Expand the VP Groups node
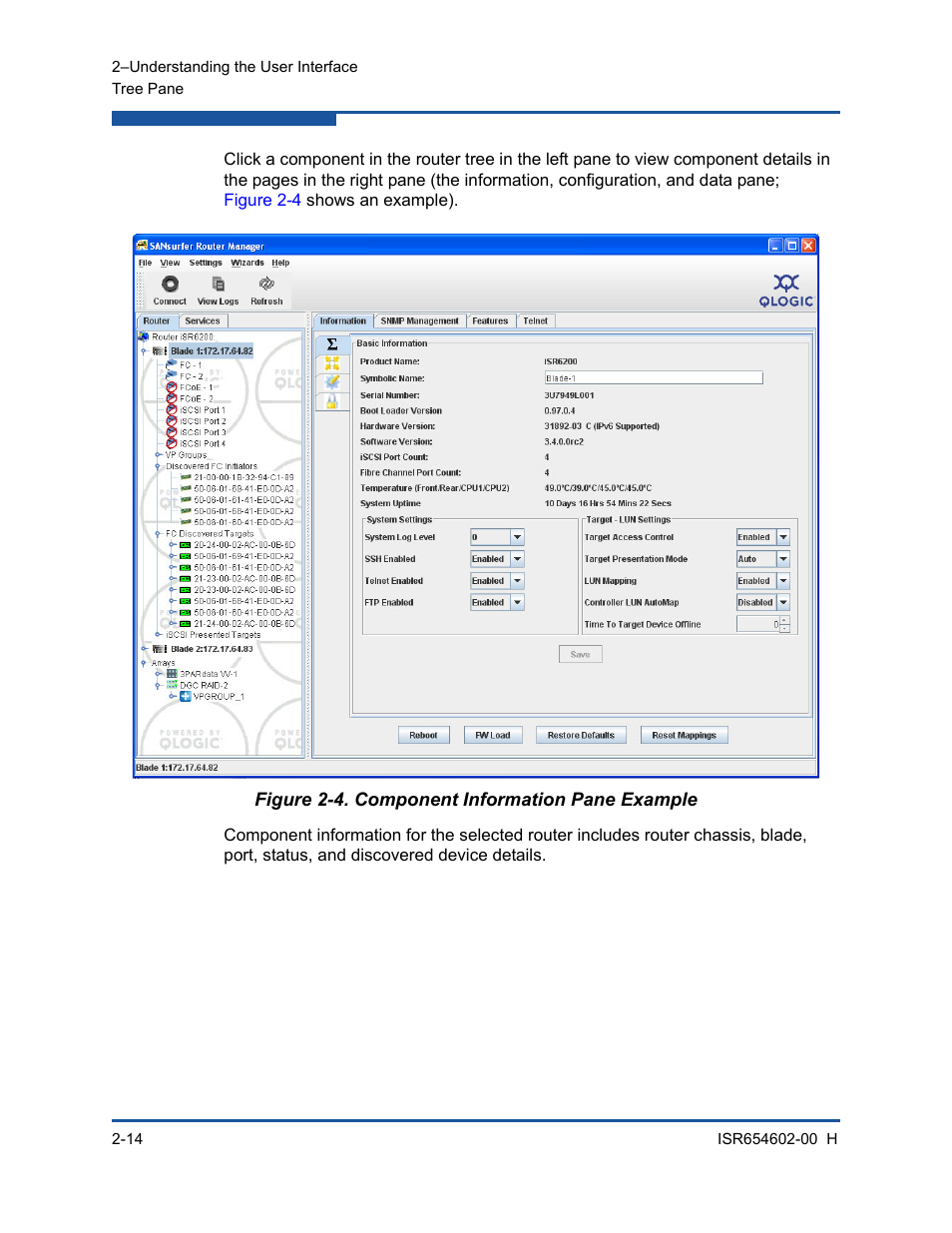 (x=158, y=454)
